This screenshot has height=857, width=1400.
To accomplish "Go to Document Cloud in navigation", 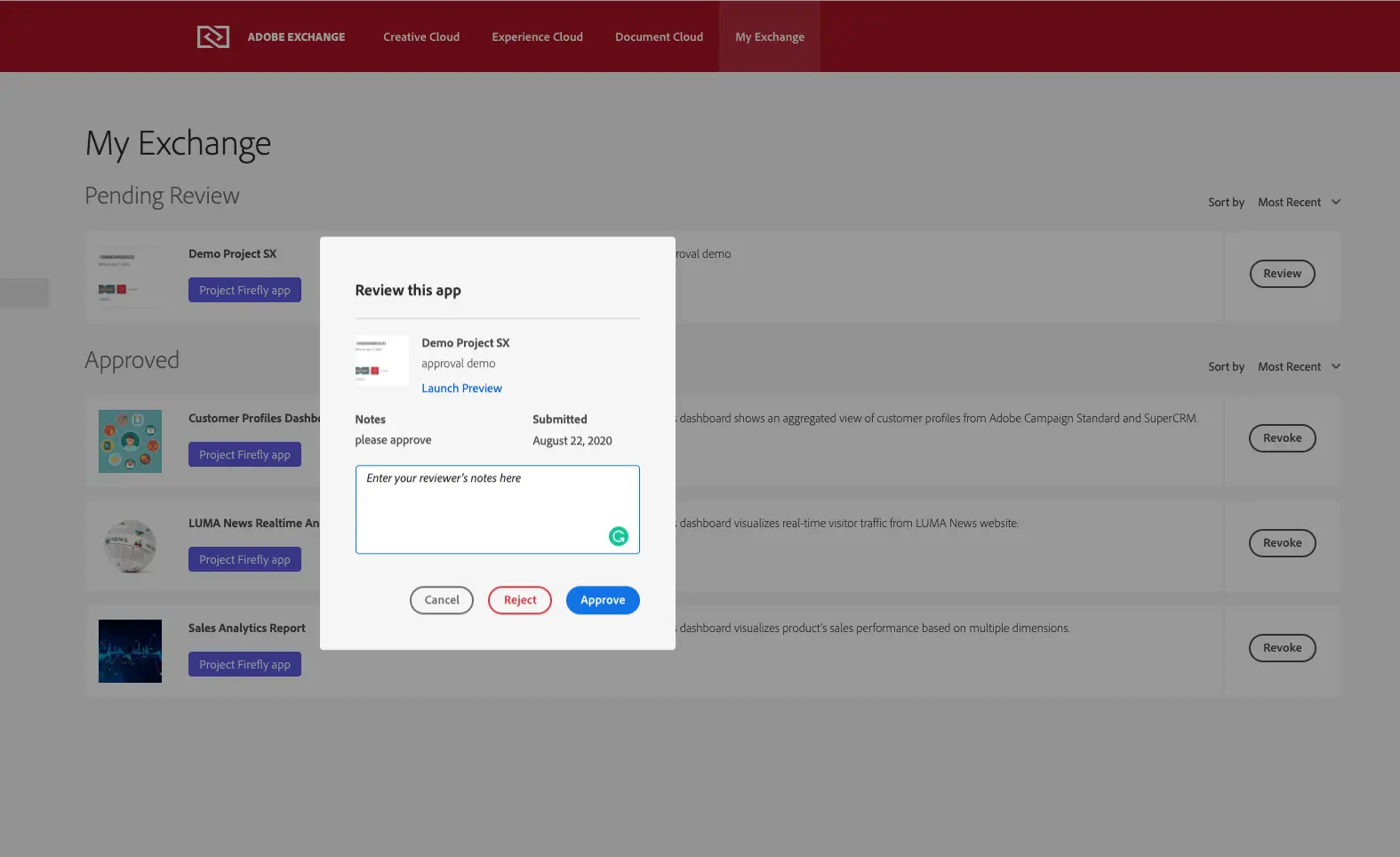I will click(x=659, y=37).
